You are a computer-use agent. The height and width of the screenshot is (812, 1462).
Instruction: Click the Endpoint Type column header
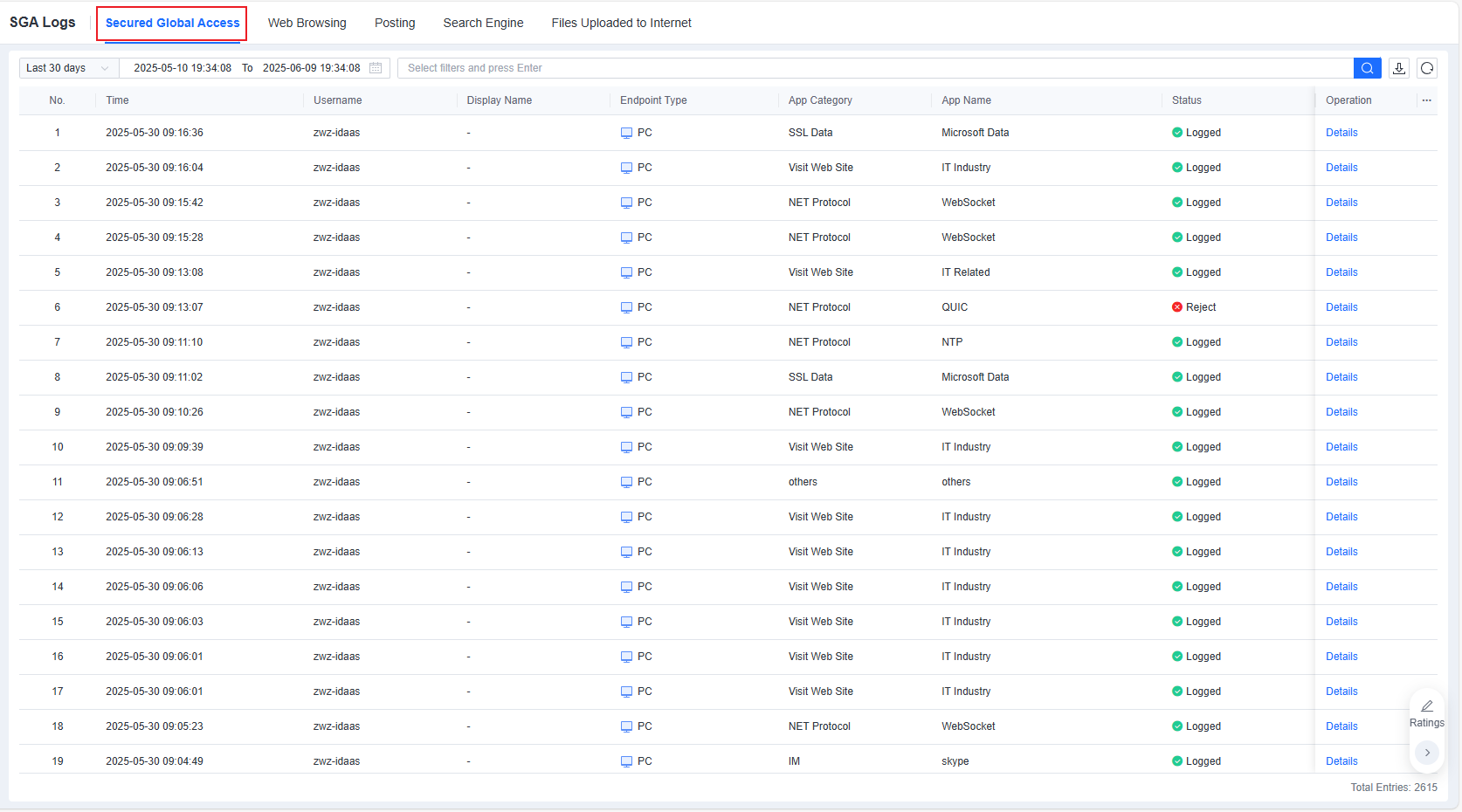tap(653, 100)
